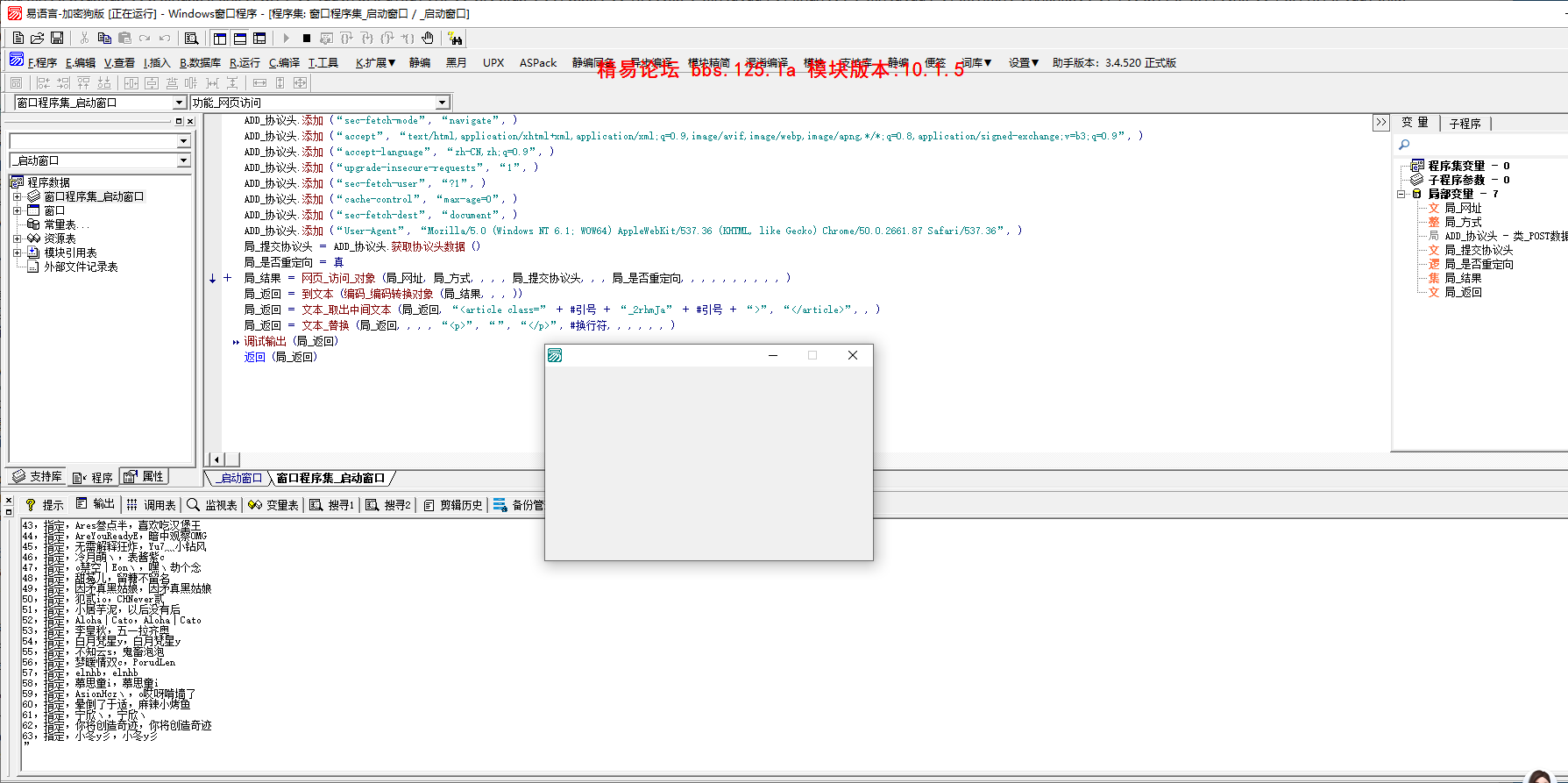
Task: Open the B.数据库 menu
Action: (x=200, y=62)
